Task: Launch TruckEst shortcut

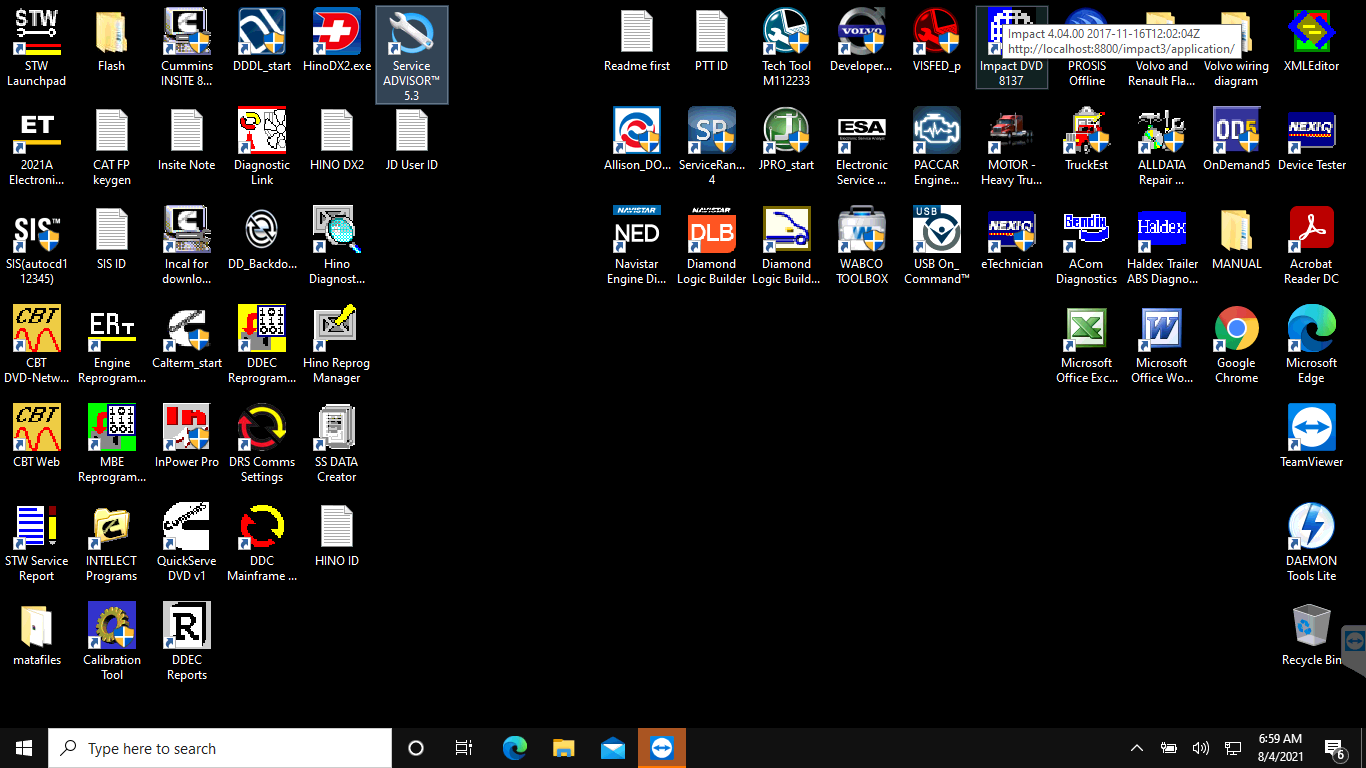Action: tap(1087, 139)
